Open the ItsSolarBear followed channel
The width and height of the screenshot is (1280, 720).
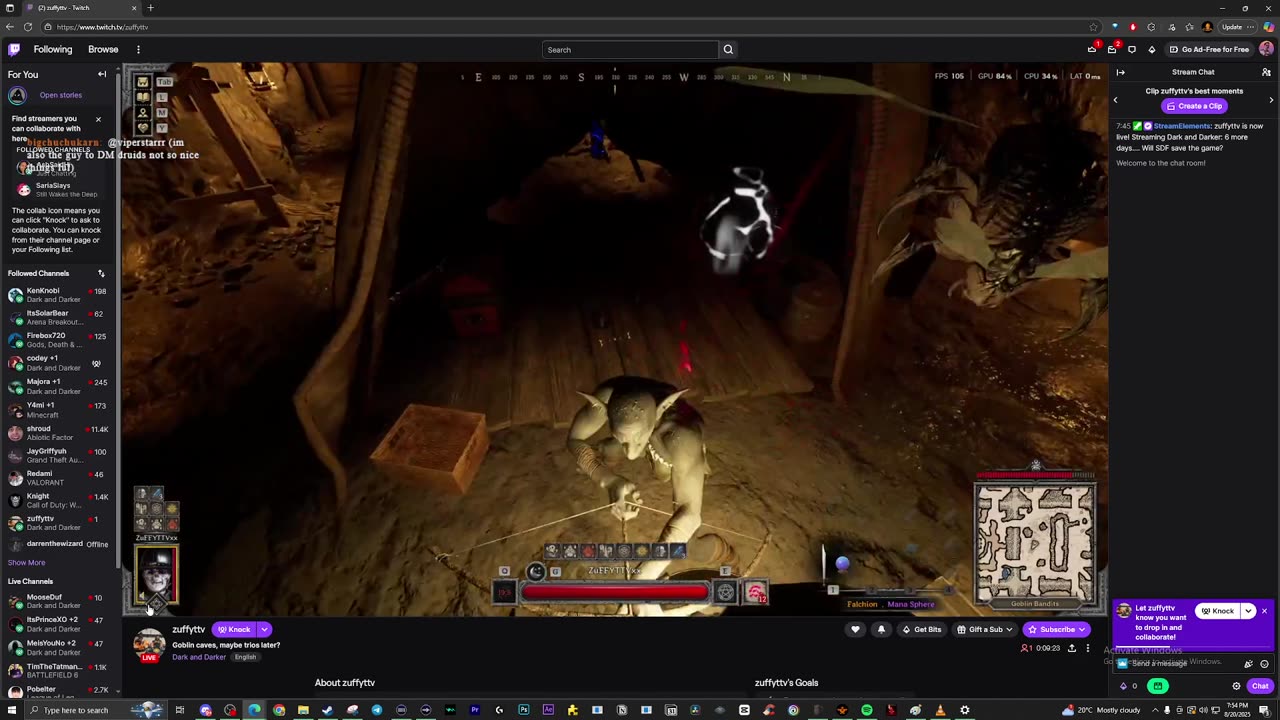[x=60, y=318]
